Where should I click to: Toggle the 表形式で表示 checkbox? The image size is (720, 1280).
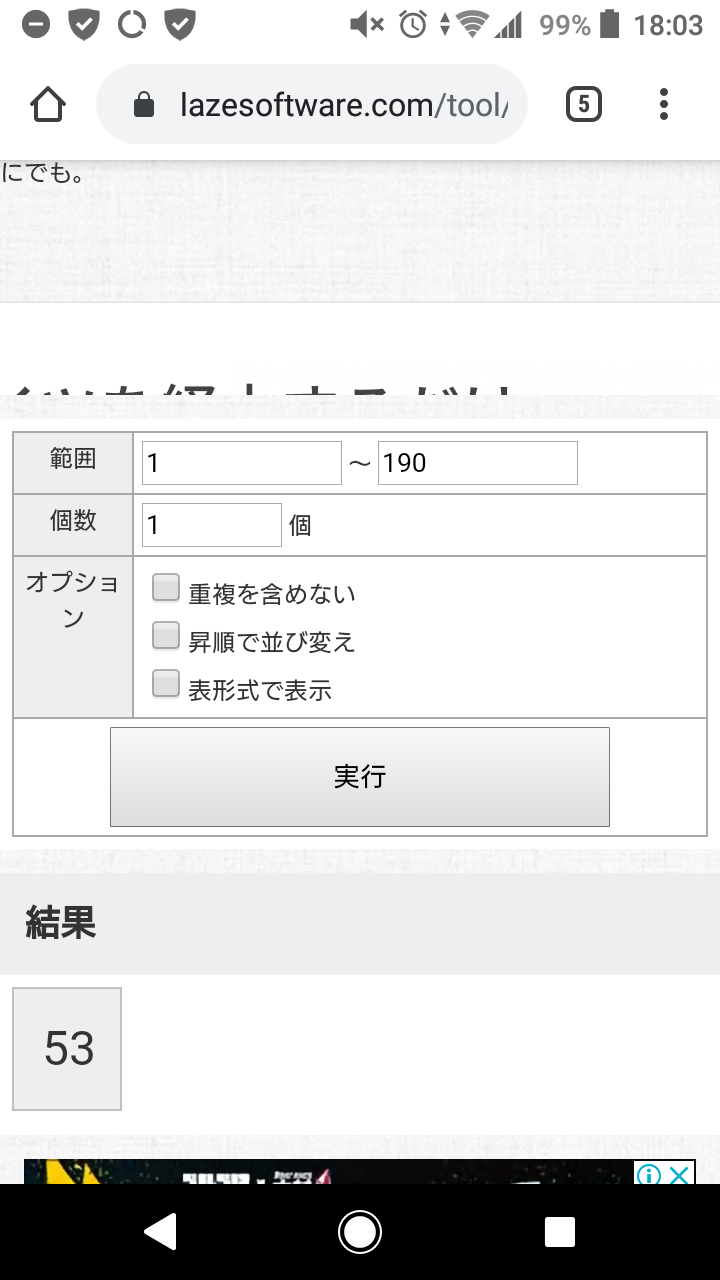pos(166,684)
